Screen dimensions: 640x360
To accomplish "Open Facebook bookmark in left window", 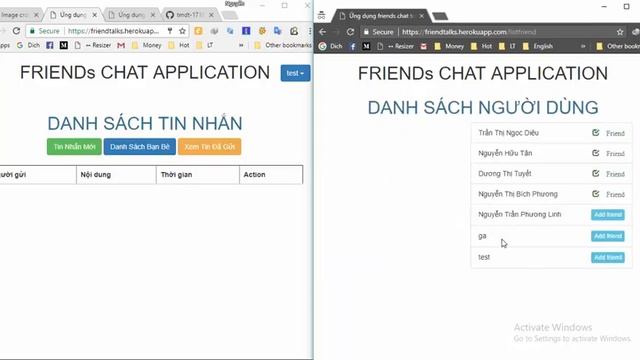I will [x=49, y=45].
